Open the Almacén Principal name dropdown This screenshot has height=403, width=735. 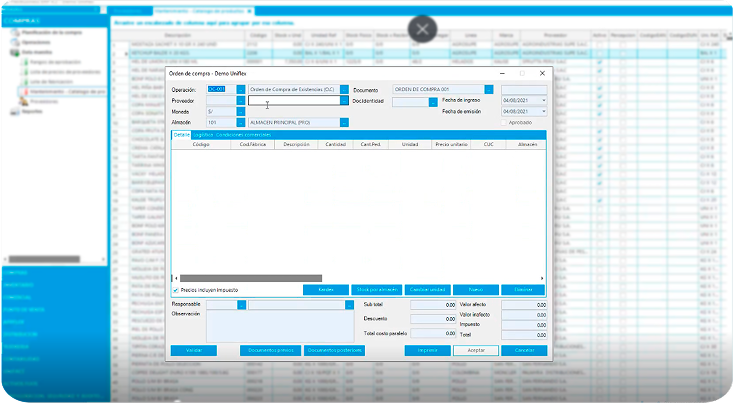coord(344,122)
